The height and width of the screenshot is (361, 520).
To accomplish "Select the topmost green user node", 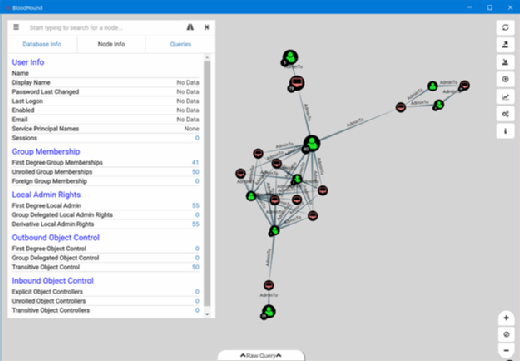I will [290, 57].
